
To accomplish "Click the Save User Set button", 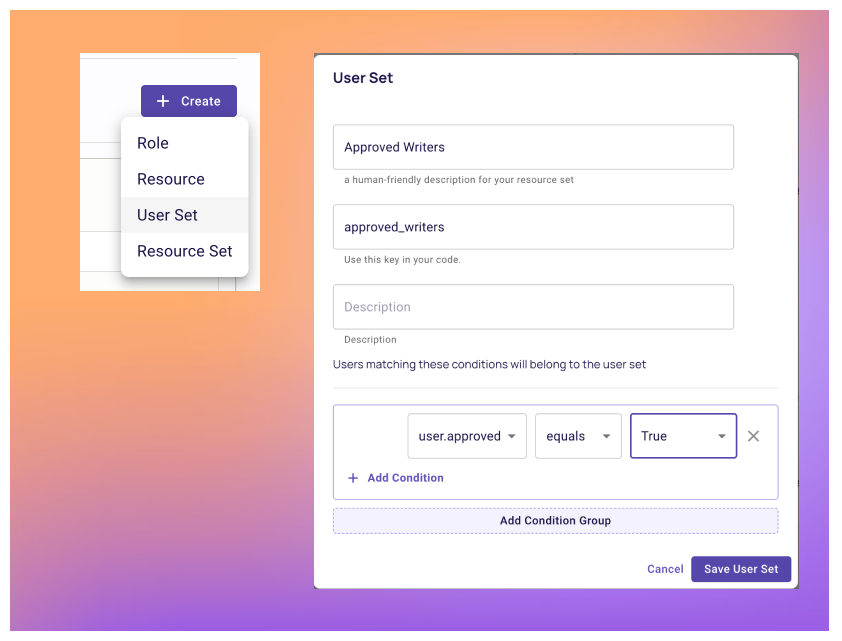I will pyautogui.click(x=740, y=568).
